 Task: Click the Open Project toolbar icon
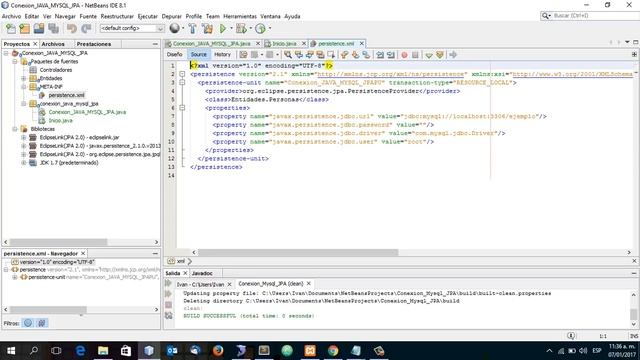click(x=39, y=29)
